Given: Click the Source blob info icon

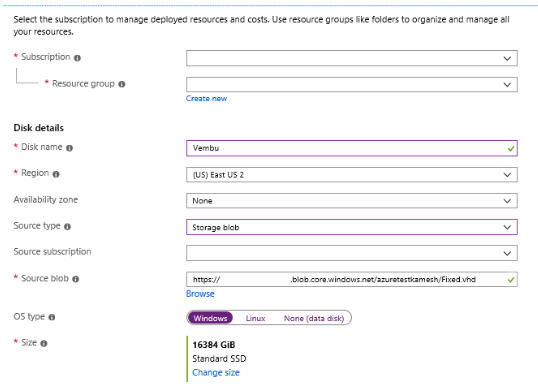Looking at the screenshot, I should pyautogui.click(x=76, y=279).
